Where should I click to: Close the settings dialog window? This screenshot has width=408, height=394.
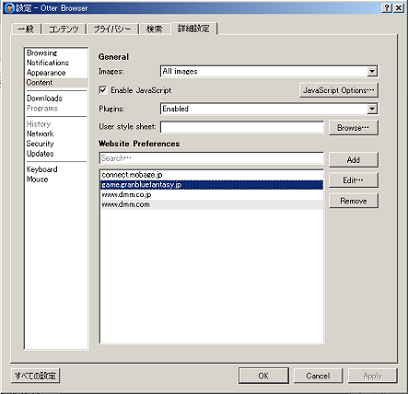coord(399,8)
